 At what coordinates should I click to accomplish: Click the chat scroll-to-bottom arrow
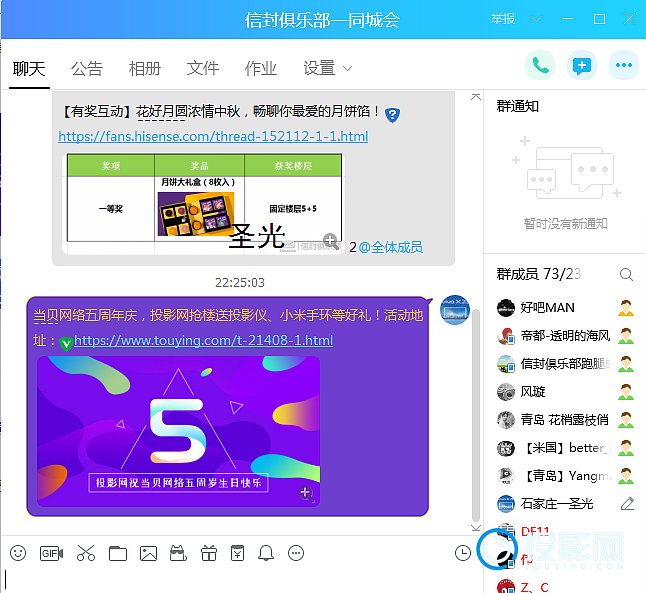pos(476,527)
